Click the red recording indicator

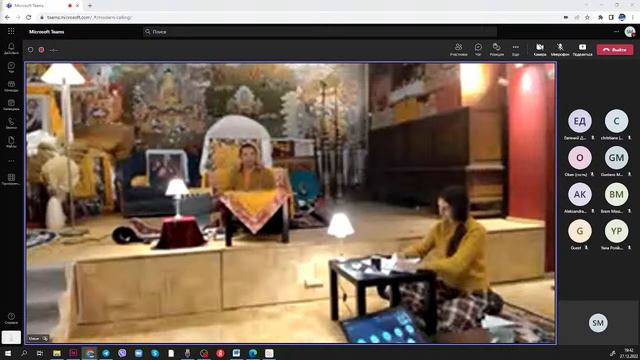41,50
